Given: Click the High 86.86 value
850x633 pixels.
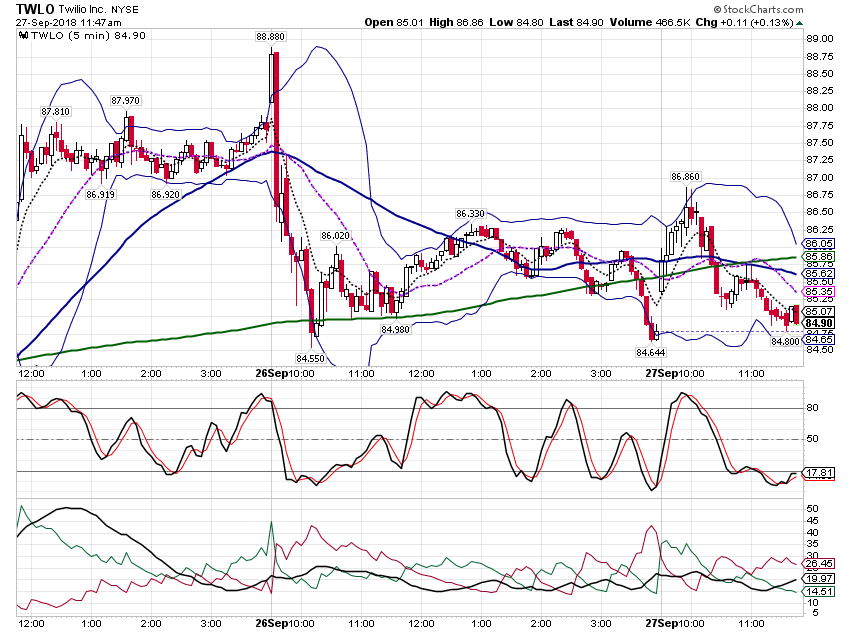Looking at the screenshot, I should 456,22.
